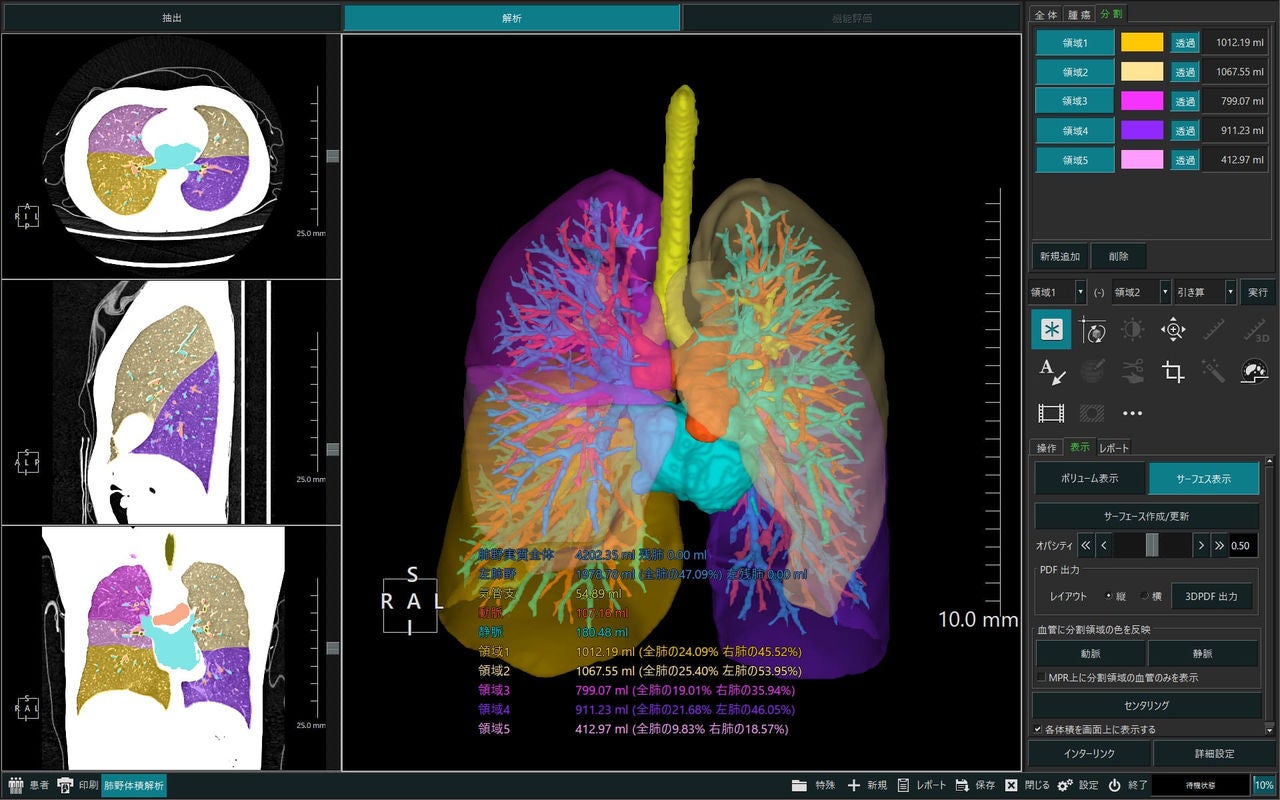Click the 新規追加 button
1280x800 pixels.
coord(1060,256)
